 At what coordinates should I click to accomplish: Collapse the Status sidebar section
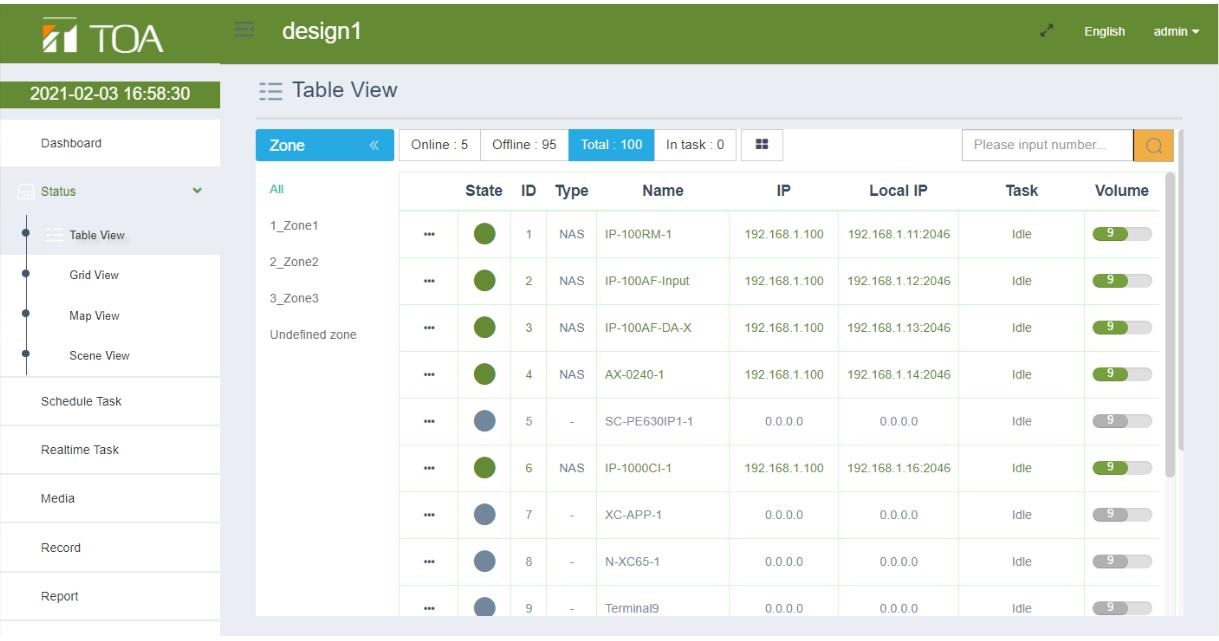[197, 191]
